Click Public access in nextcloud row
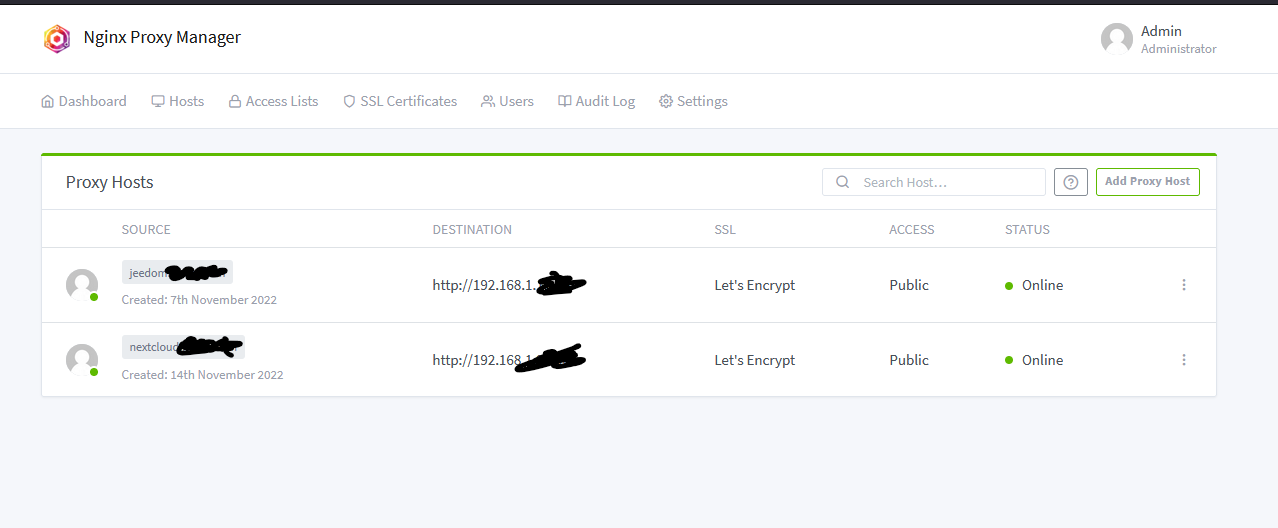The height and width of the screenshot is (528, 1278). (909, 360)
